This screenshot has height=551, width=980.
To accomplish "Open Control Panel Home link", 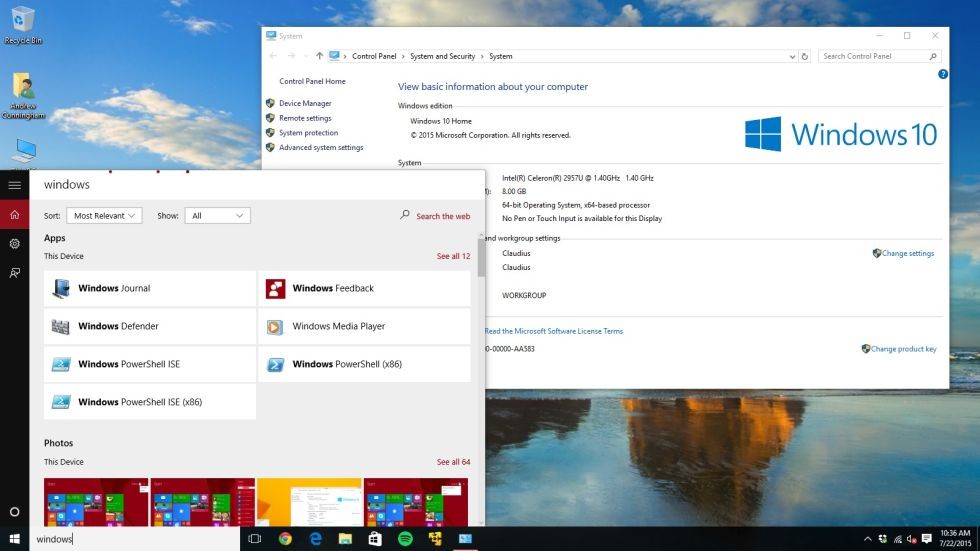I will (312, 81).
